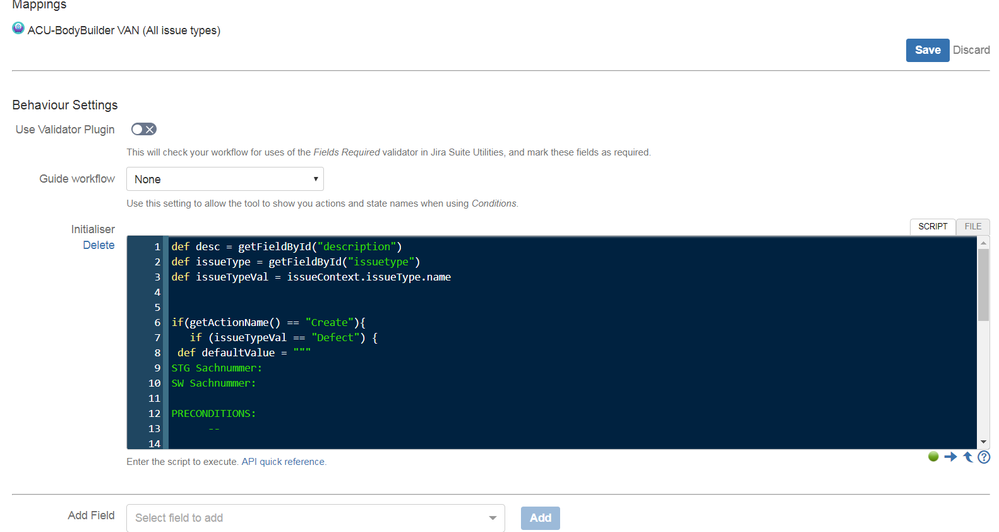The height and width of the screenshot is (532, 999).
Task: Click the 'SW Sachnummer:' line in the script
Action: coord(213,384)
